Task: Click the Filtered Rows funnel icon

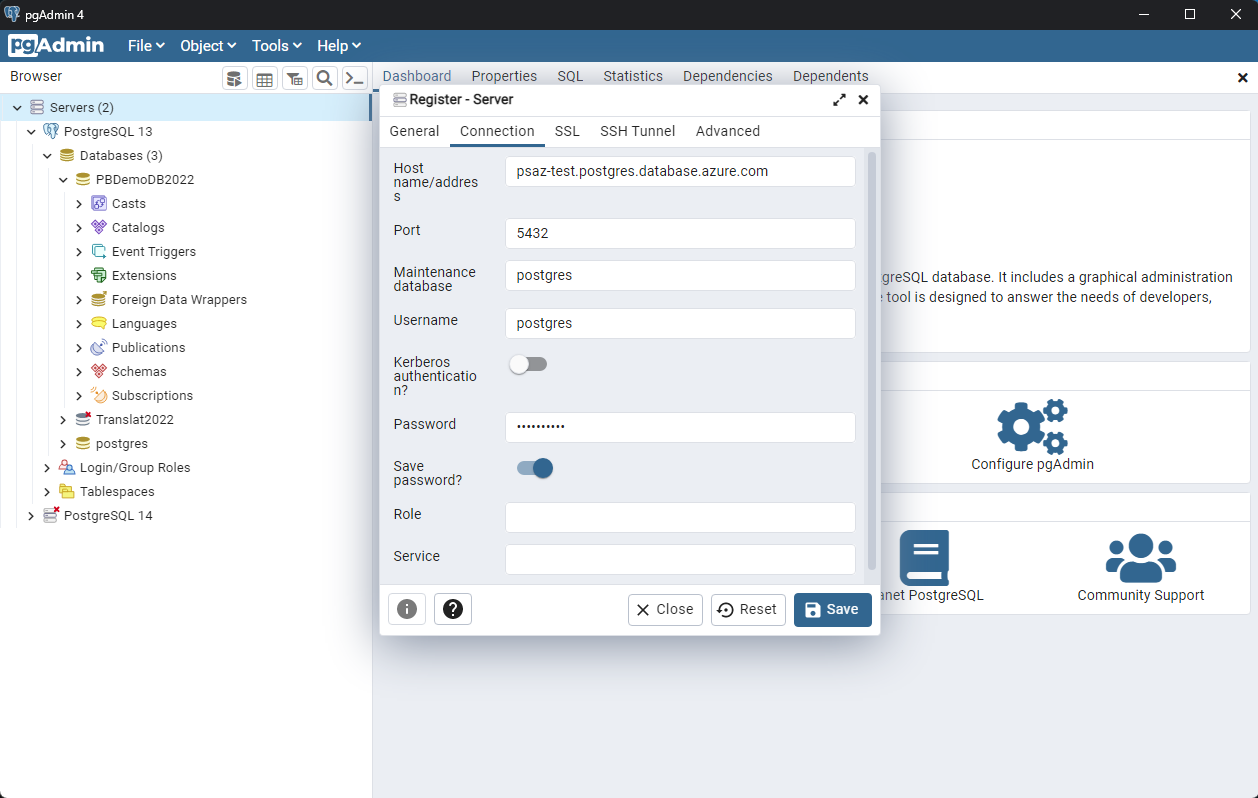Action: pos(295,77)
